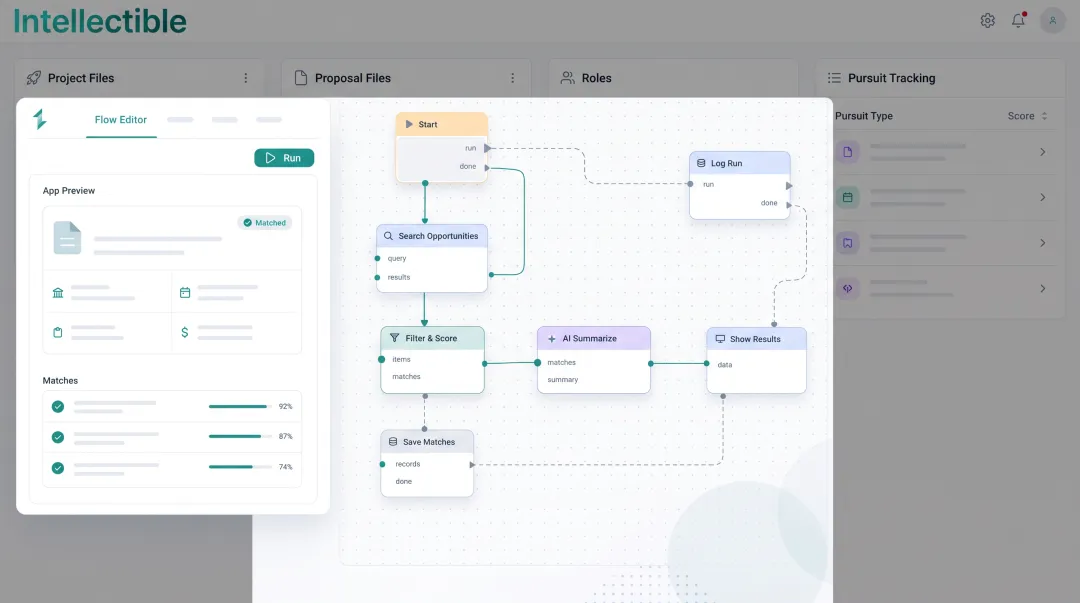Click the green calendar pursuit type icon

[x=848, y=198]
